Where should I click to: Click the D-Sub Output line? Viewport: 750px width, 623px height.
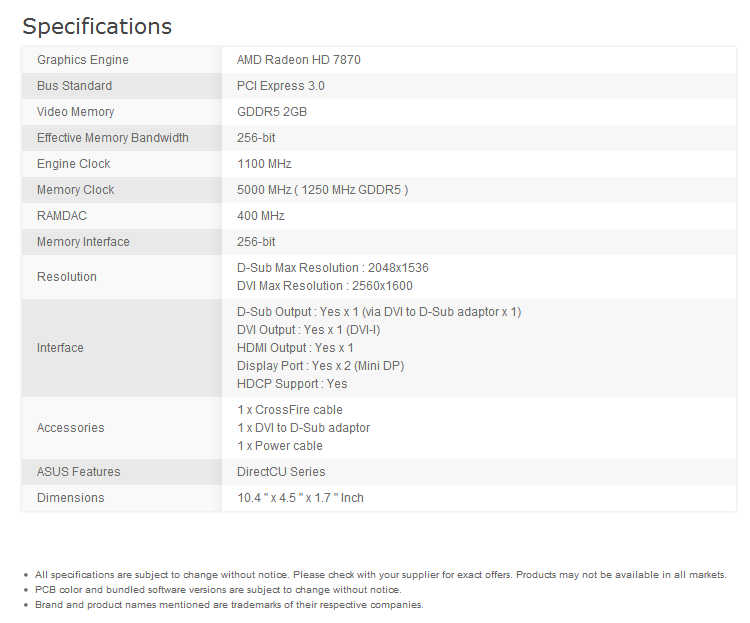click(379, 312)
